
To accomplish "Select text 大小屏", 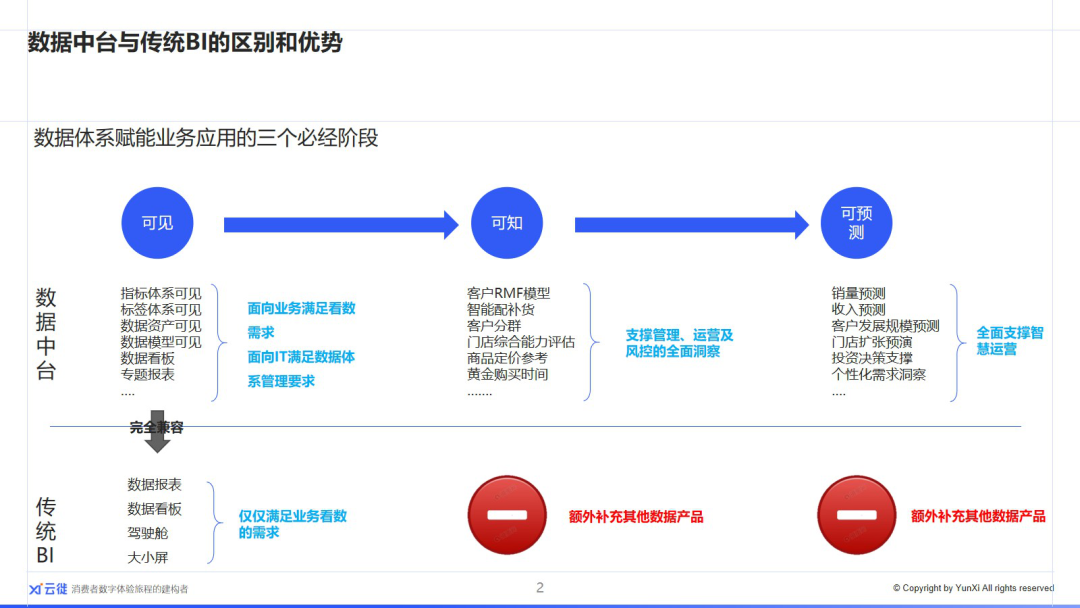I will [x=147, y=557].
